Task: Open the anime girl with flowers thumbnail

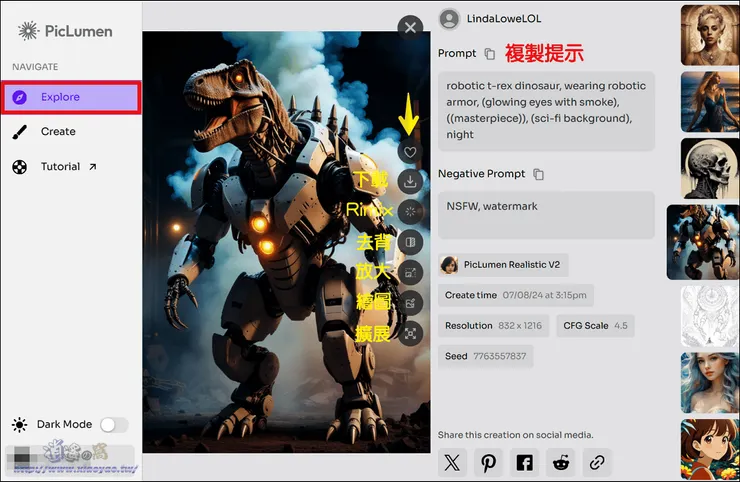Action: point(710,449)
